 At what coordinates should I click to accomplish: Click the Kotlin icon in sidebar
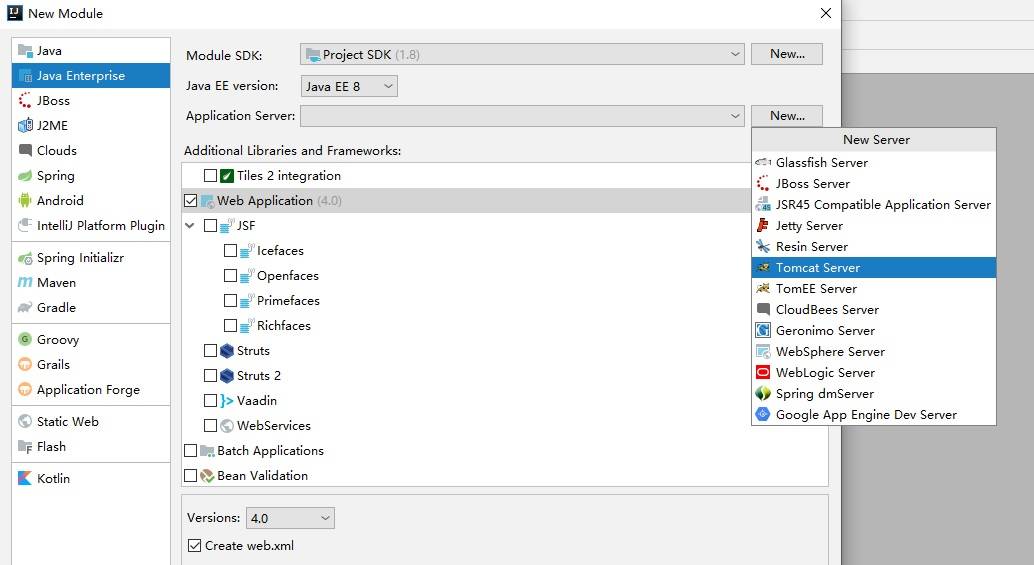pyautogui.click(x=25, y=479)
